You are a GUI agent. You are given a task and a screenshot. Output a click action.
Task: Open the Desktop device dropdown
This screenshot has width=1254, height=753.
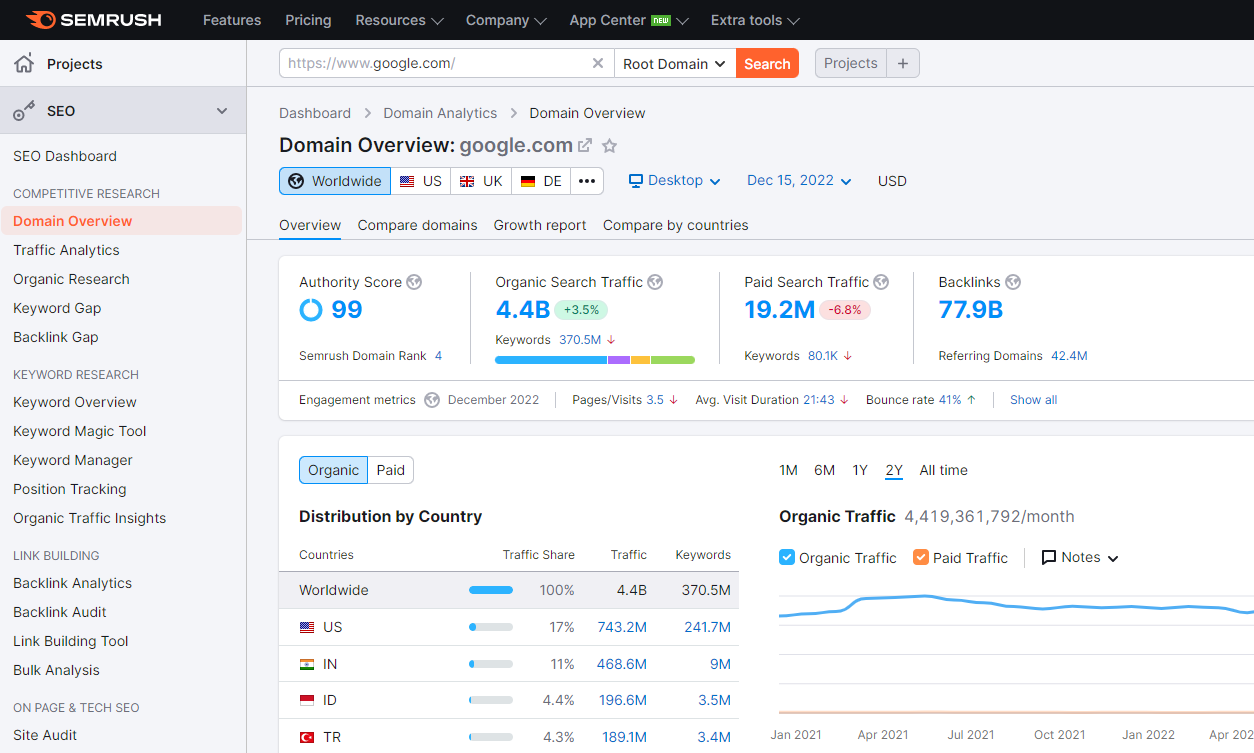[674, 181]
